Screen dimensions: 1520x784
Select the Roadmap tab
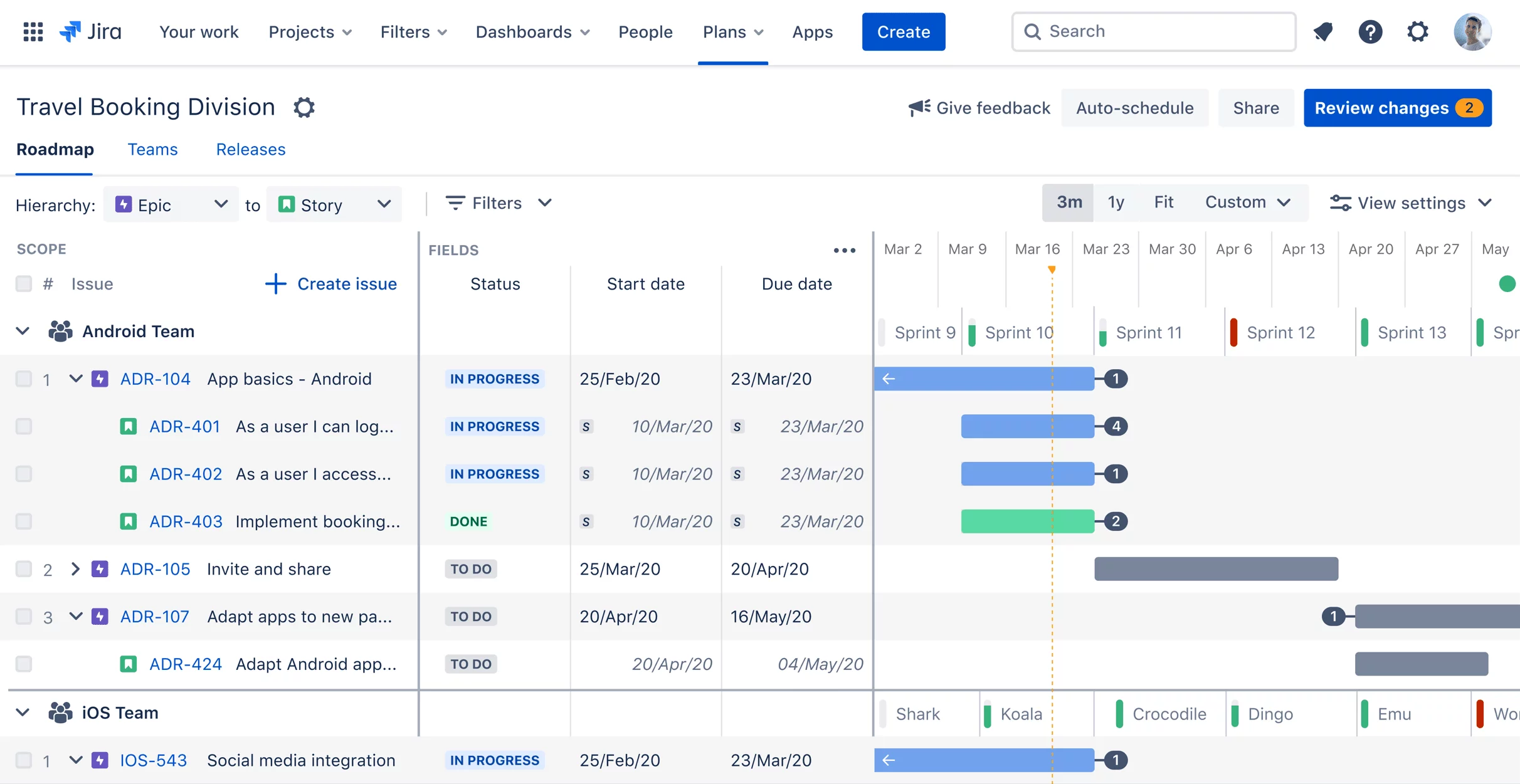click(54, 150)
